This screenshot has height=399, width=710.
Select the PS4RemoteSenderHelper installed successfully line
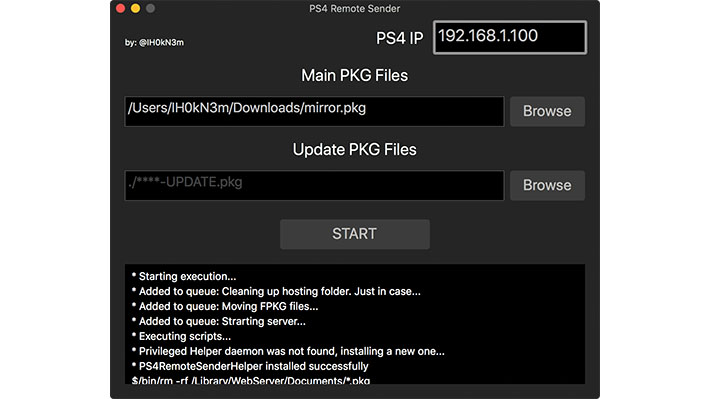250,366
